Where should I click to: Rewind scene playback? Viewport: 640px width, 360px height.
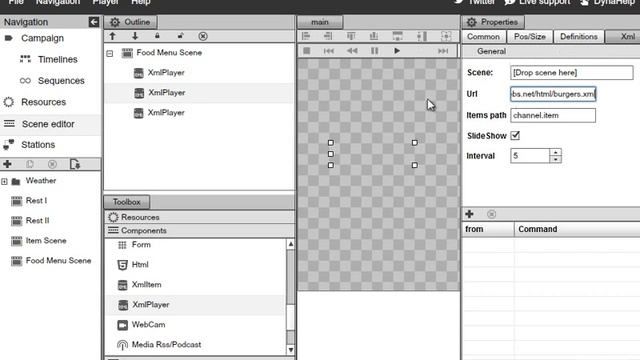(352, 51)
